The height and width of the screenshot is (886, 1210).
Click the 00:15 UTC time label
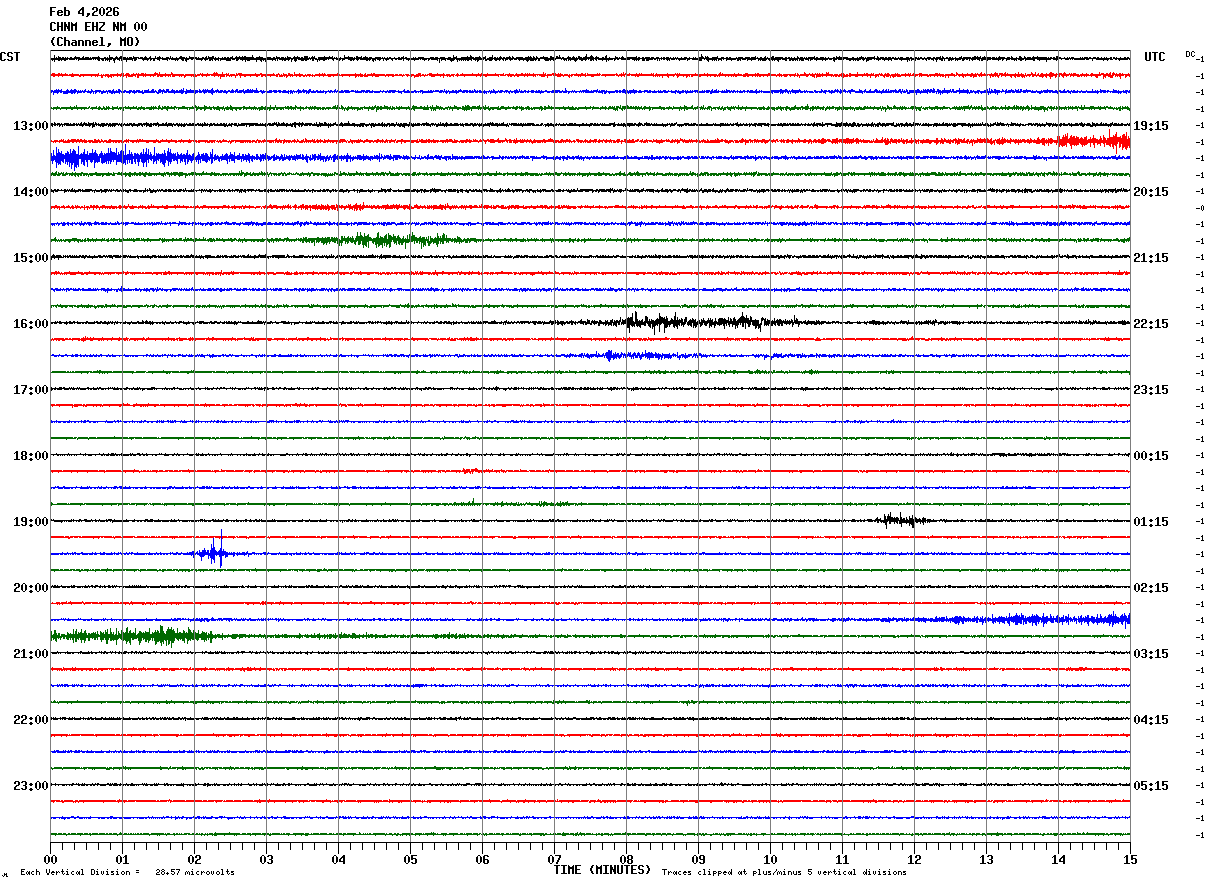[x=1151, y=456]
